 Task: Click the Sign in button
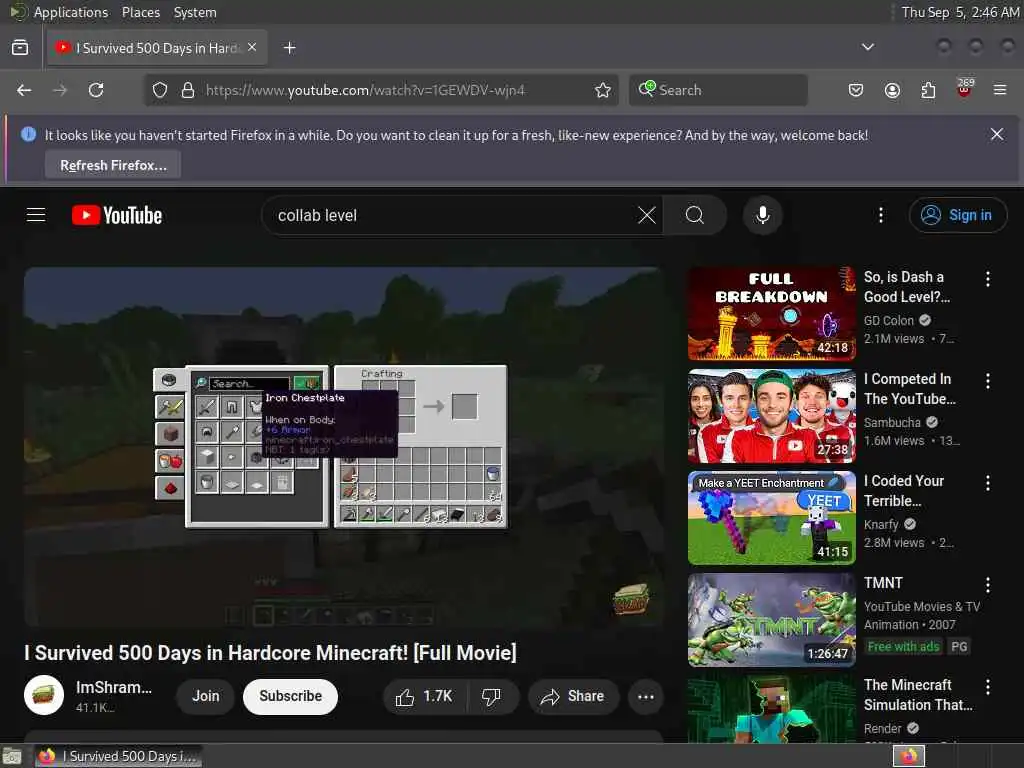point(957,215)
